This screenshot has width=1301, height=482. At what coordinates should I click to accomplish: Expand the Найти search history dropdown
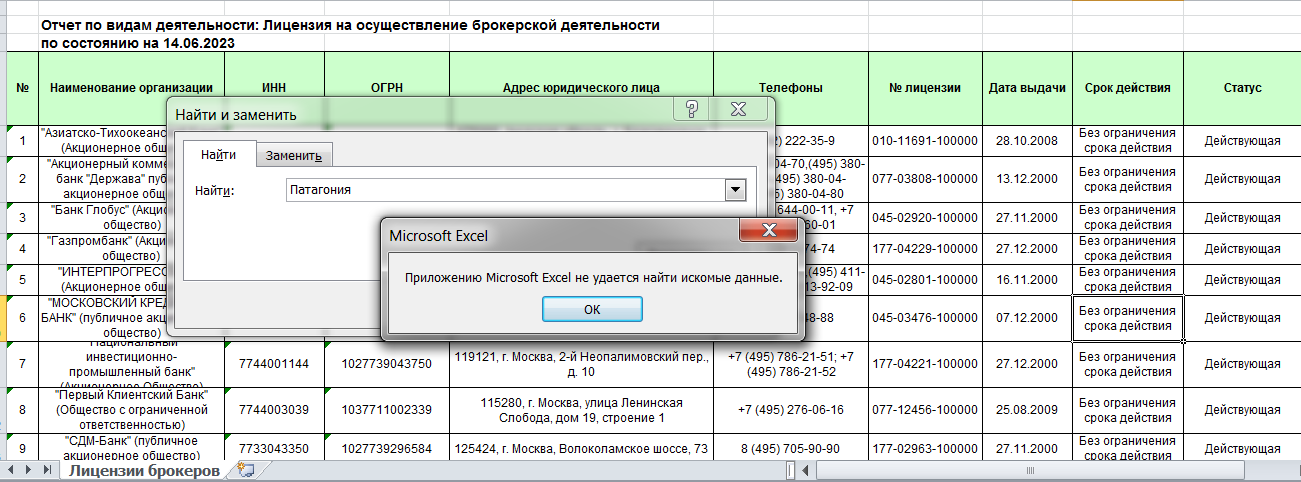point(735,189)
